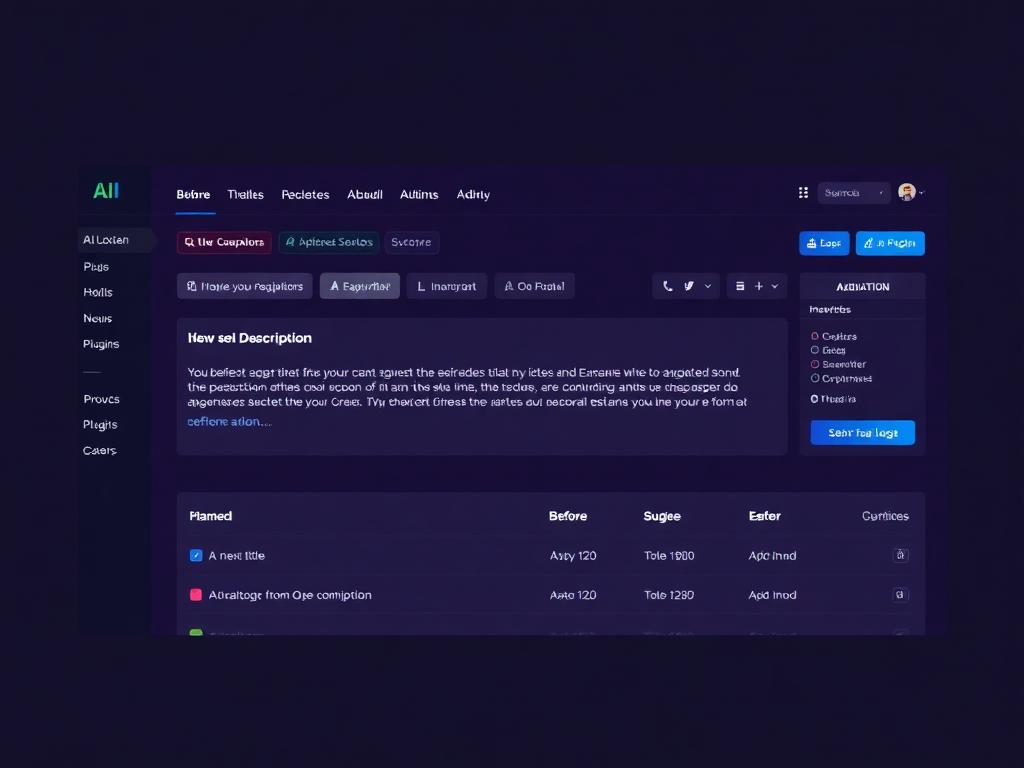1024x768 pixels.
Task: Follow the 'ceflene ation...' link
Action: click(x=229, y=421)
